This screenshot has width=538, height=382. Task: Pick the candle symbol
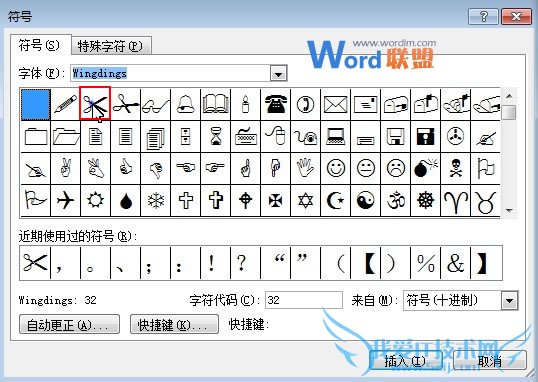click(x=245, y=104)
